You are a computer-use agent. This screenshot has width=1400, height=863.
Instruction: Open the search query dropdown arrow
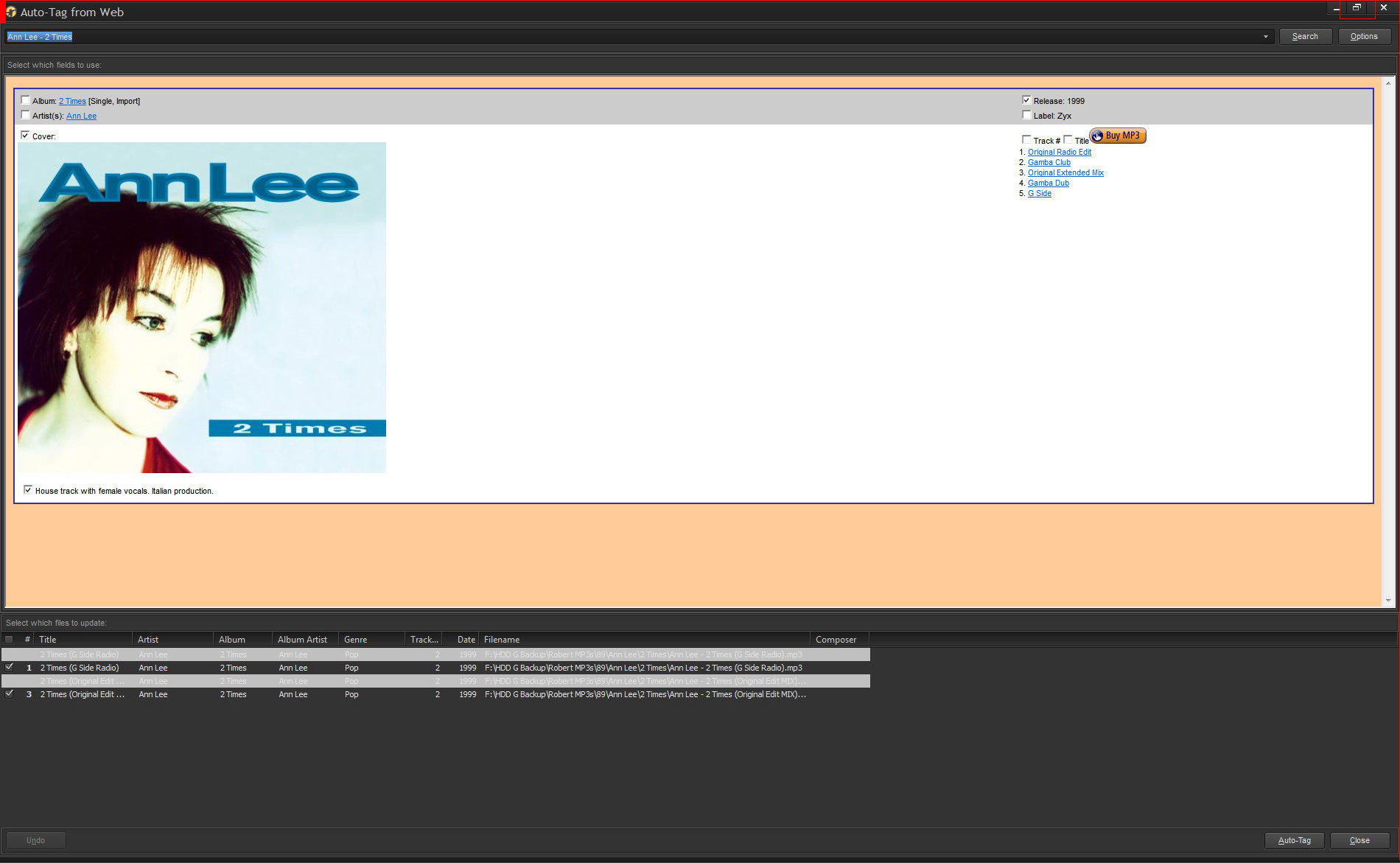[x=1266, y=37]
